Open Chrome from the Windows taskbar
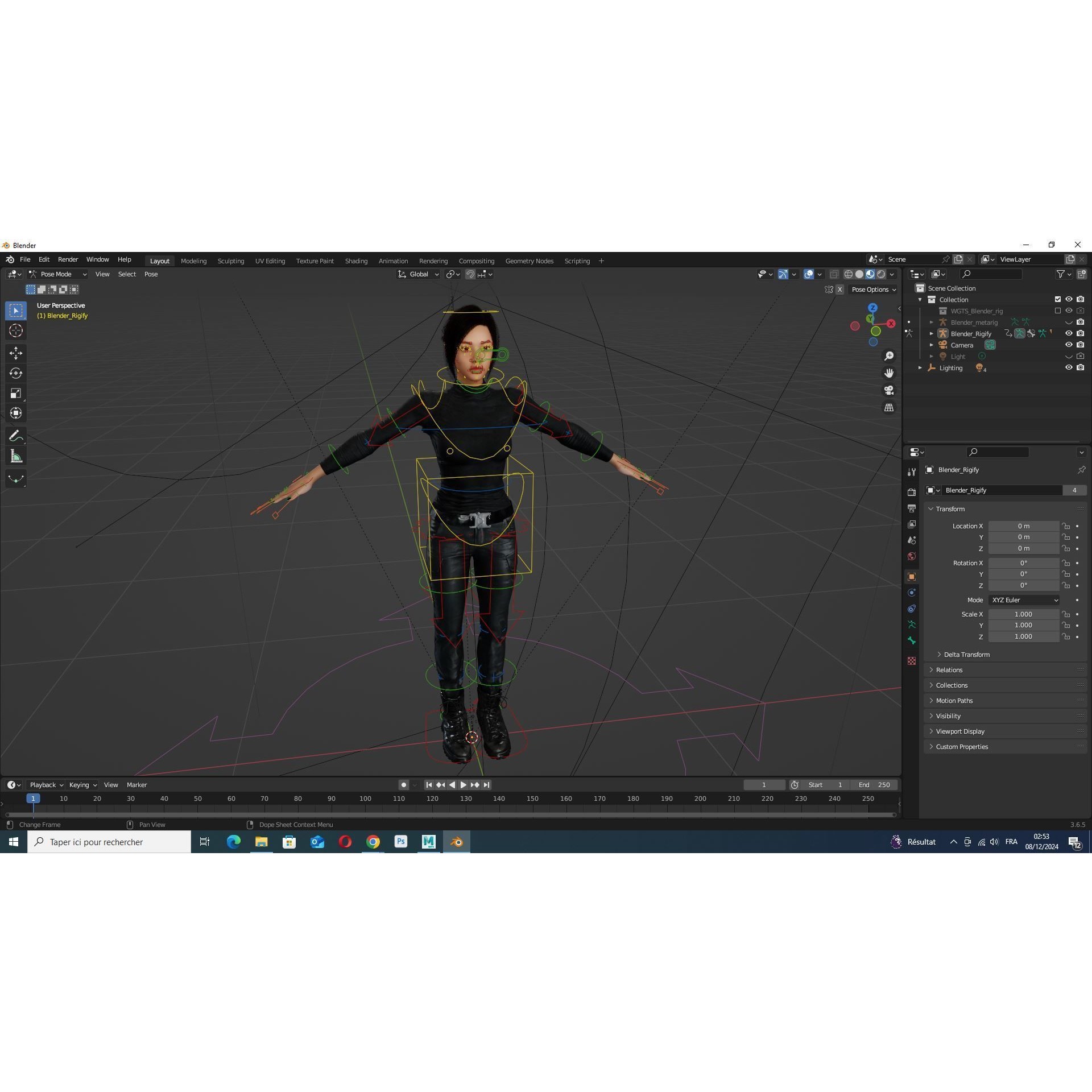The height and width of the screenshot is (1092, 1092). [x=373, y=842]
